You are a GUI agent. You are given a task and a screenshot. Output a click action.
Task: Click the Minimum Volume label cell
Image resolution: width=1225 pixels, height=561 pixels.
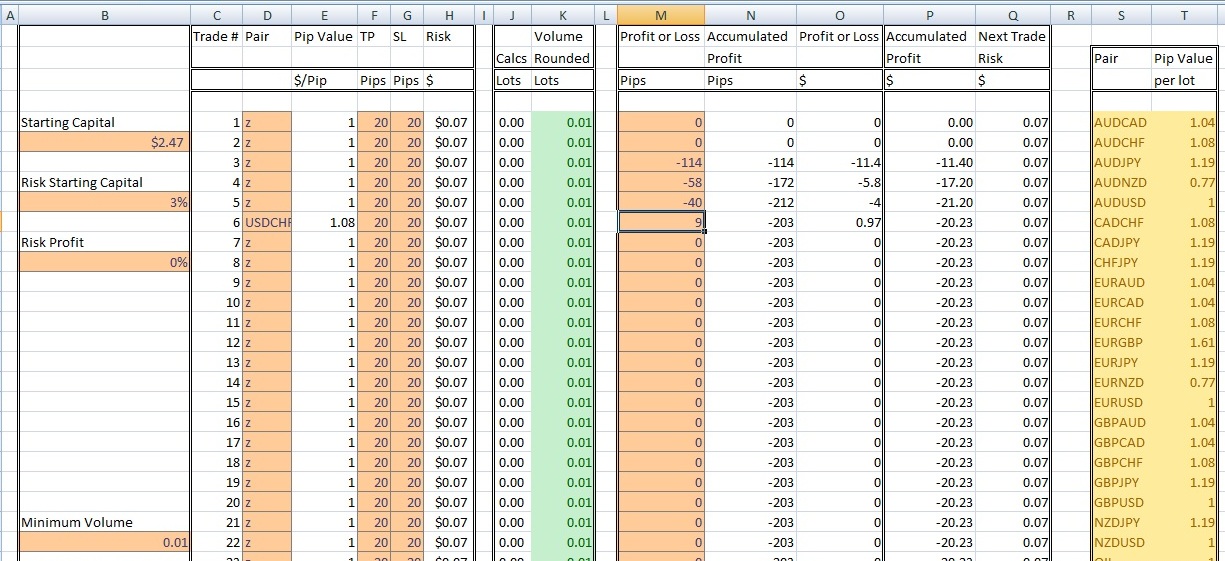click(x=104, y=522)
